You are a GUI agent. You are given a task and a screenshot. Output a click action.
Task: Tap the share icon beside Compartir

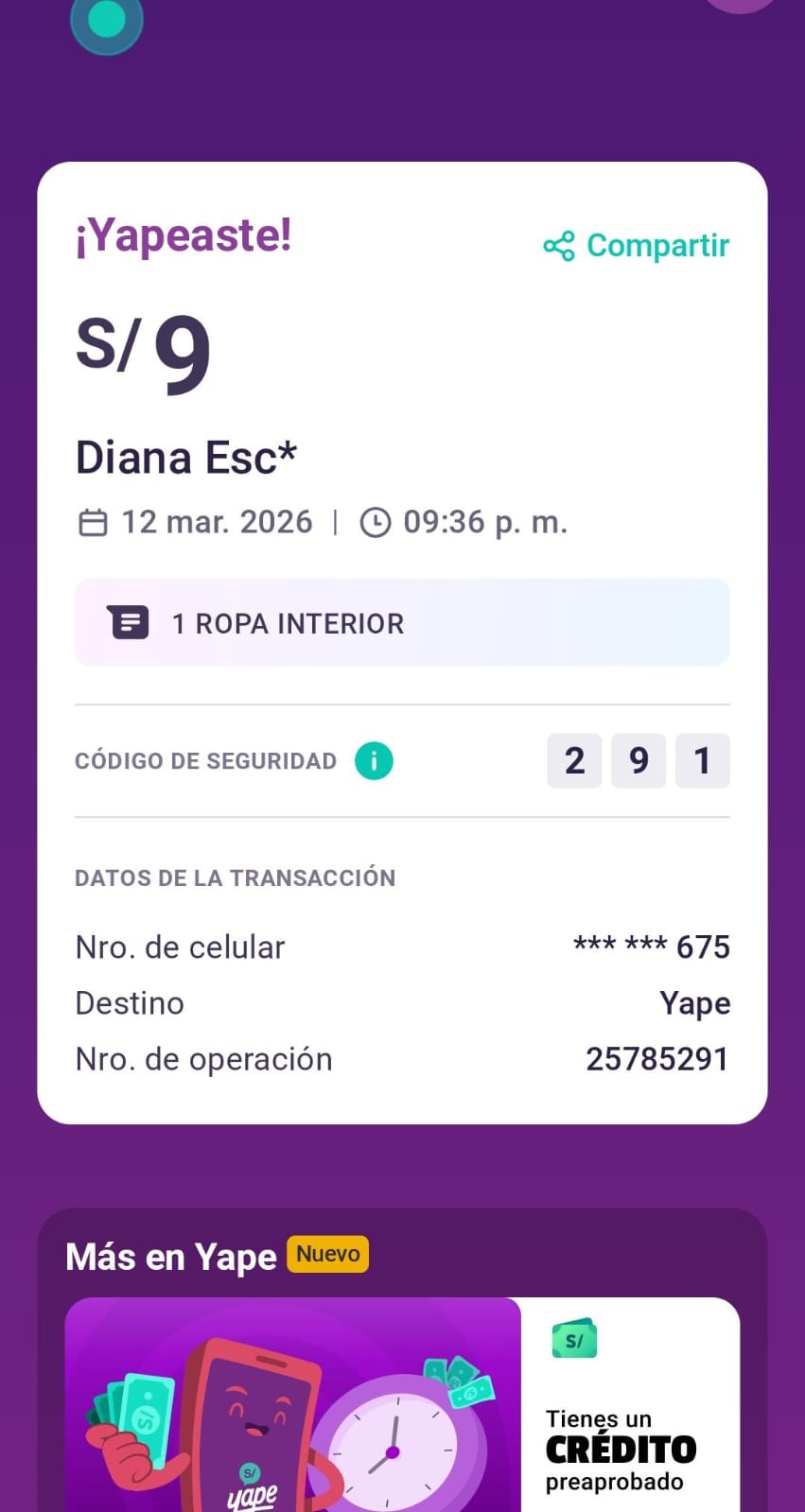[x=559, y=246]
